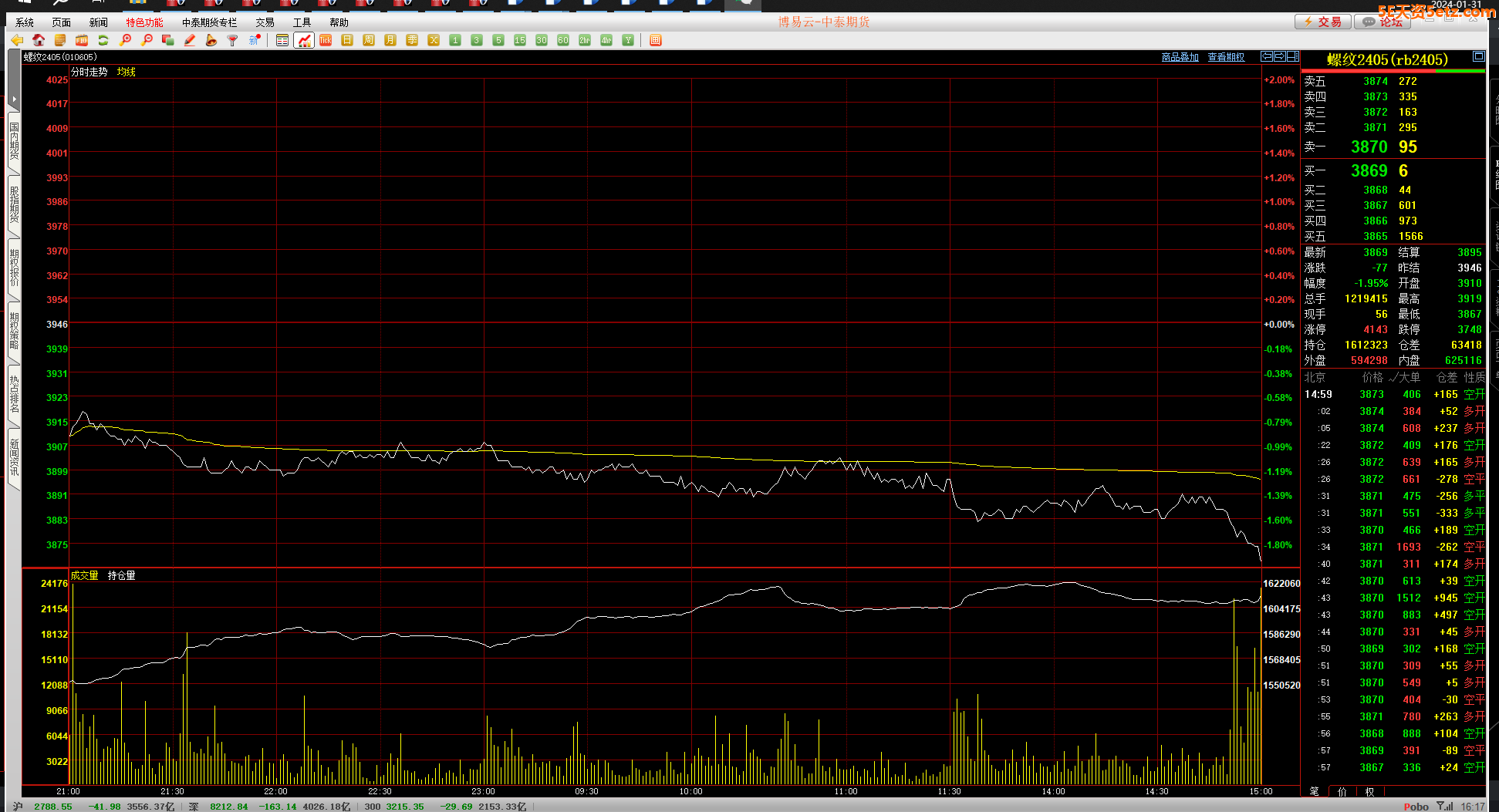Screen dimensions: 1499x812
Task: Open 国内期货 in left sidebar
Action: (14, 140)
